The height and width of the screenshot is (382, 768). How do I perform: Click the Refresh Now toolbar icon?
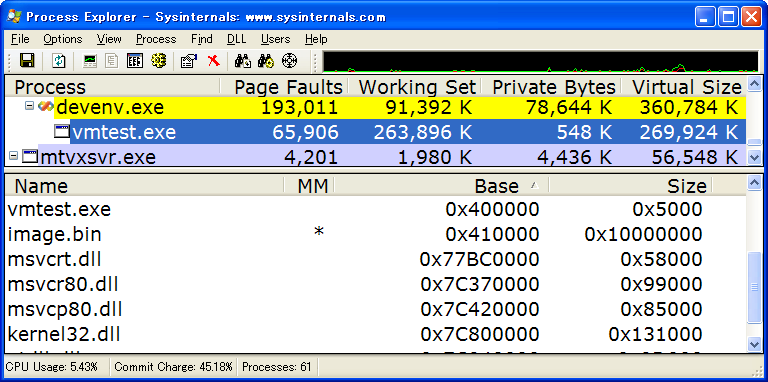coord(59,61)
